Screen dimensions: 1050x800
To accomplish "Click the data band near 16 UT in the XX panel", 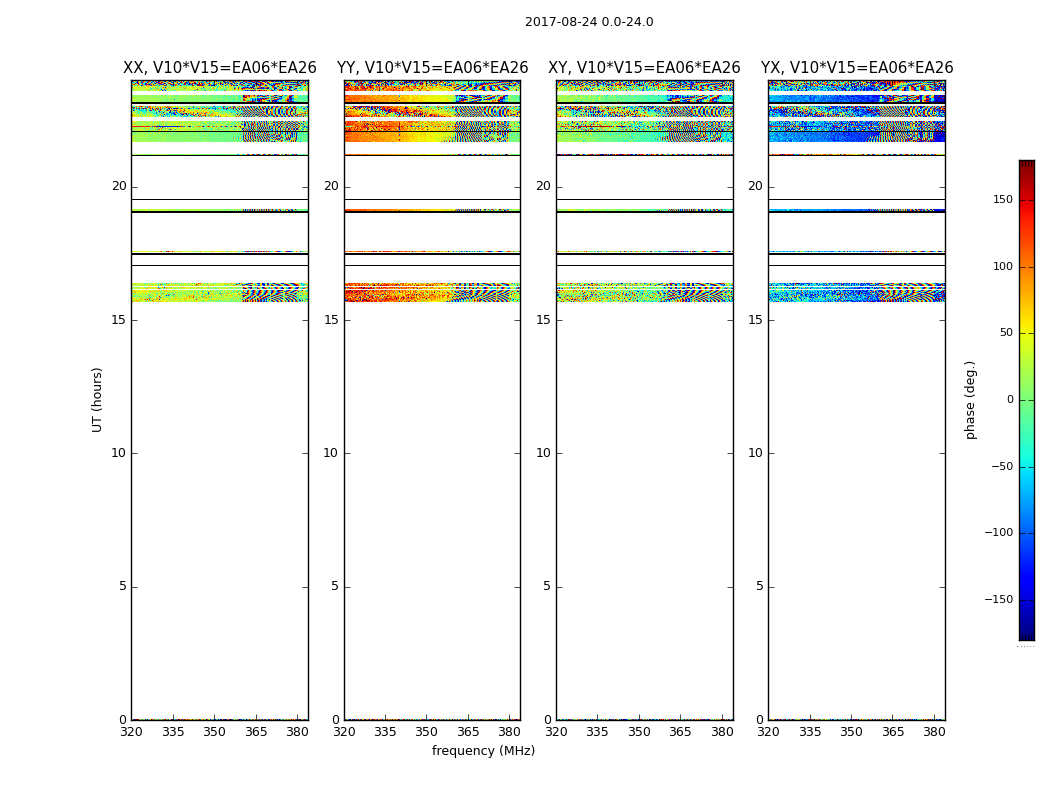I will 219,292.
